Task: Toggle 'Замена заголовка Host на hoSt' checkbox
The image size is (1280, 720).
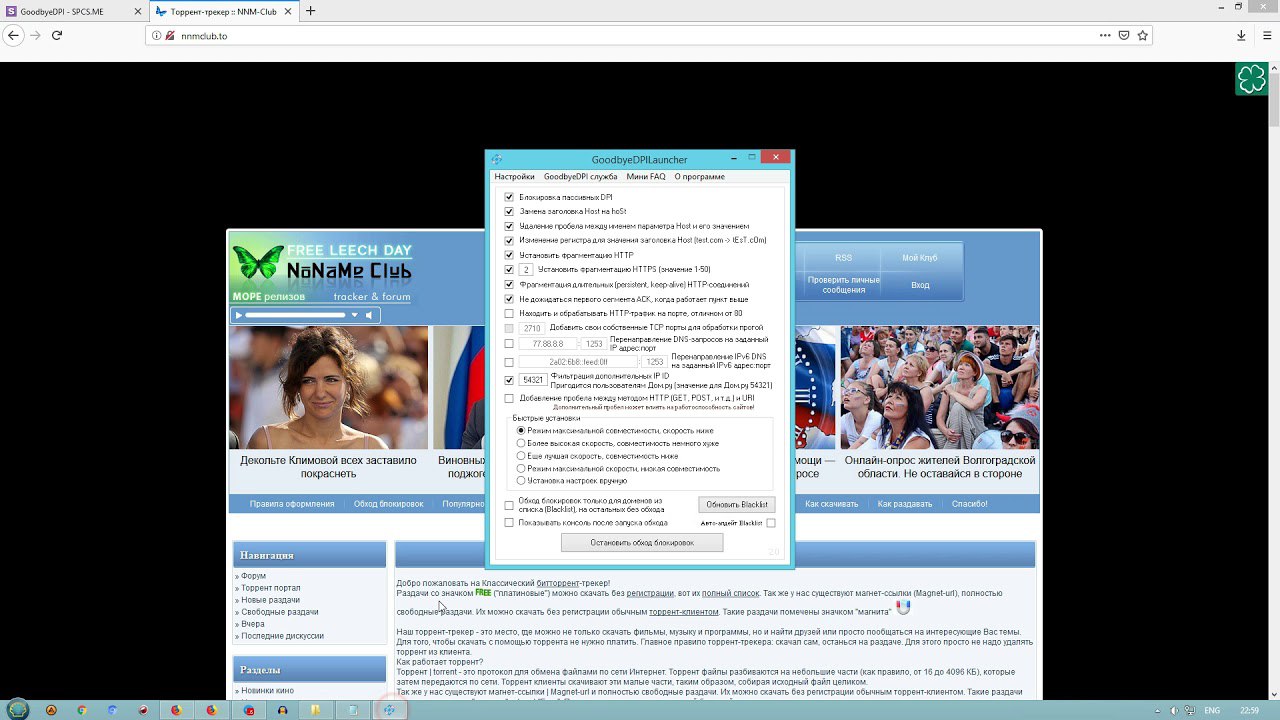Action: click(x=509, y=211)
